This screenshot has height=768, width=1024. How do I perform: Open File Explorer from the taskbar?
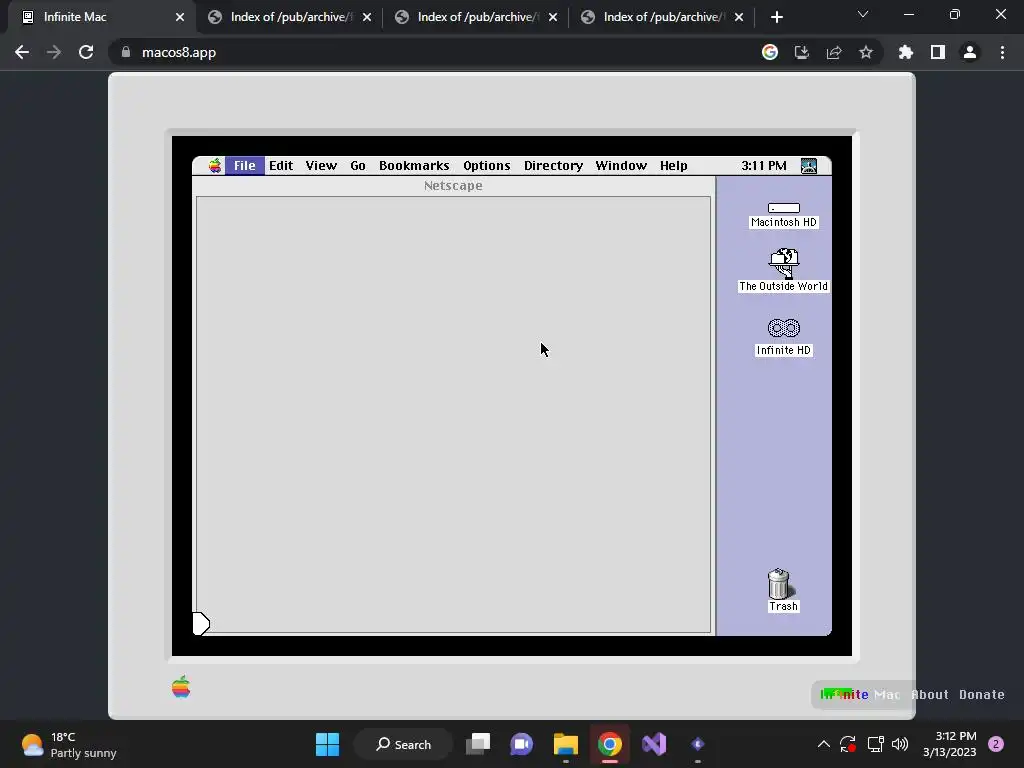(x=566, y=744)
